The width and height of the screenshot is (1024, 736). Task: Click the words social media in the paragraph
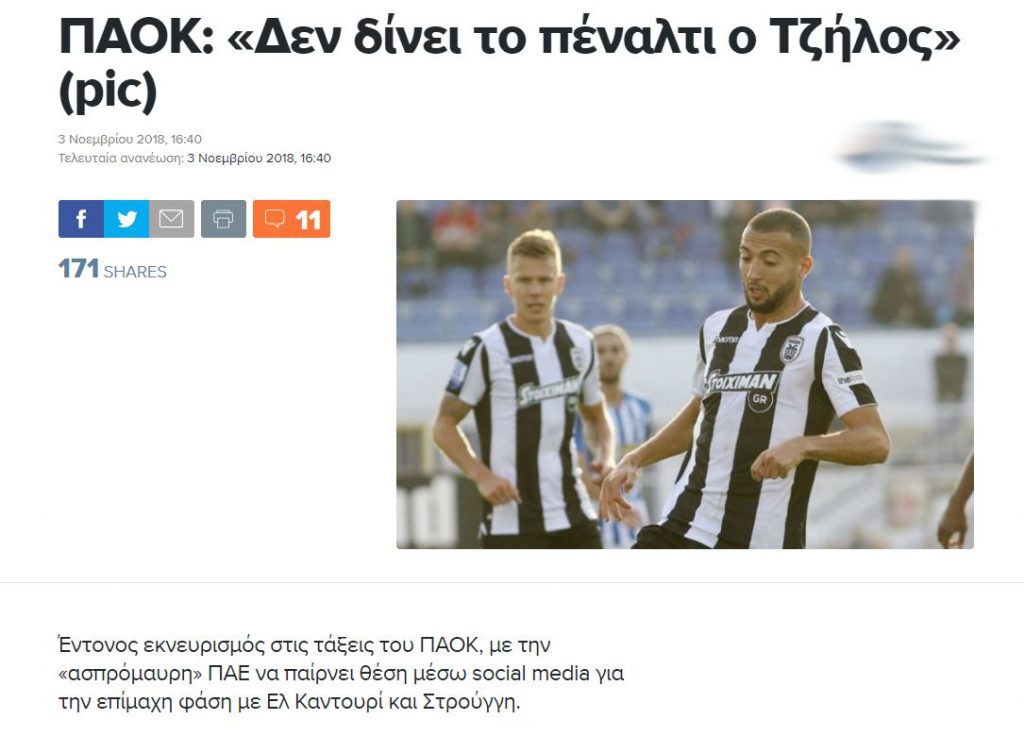pyautogui.click(x=531, y=673)
